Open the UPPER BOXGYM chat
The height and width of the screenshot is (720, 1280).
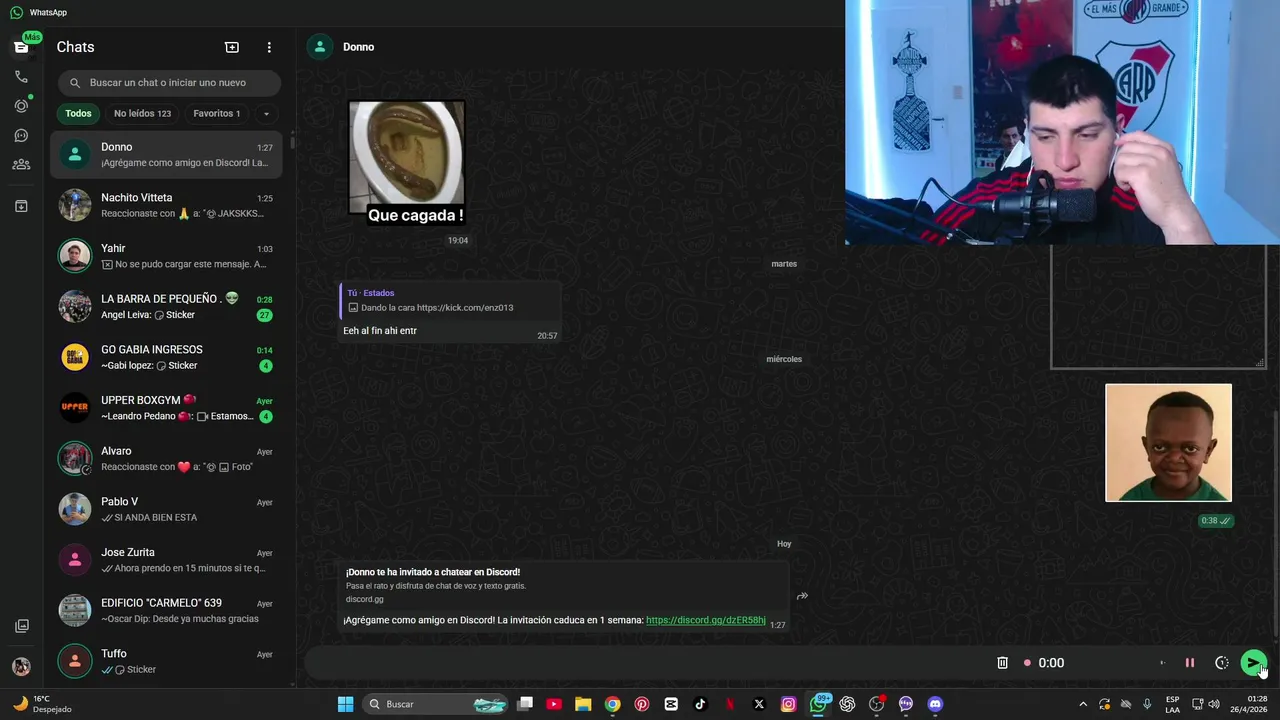[166, 408]
